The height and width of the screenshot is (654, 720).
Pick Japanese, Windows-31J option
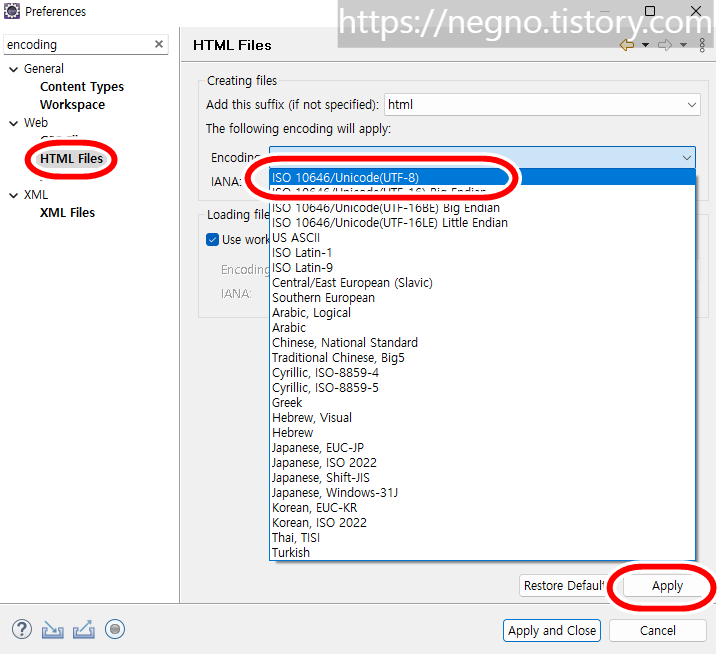482,493
